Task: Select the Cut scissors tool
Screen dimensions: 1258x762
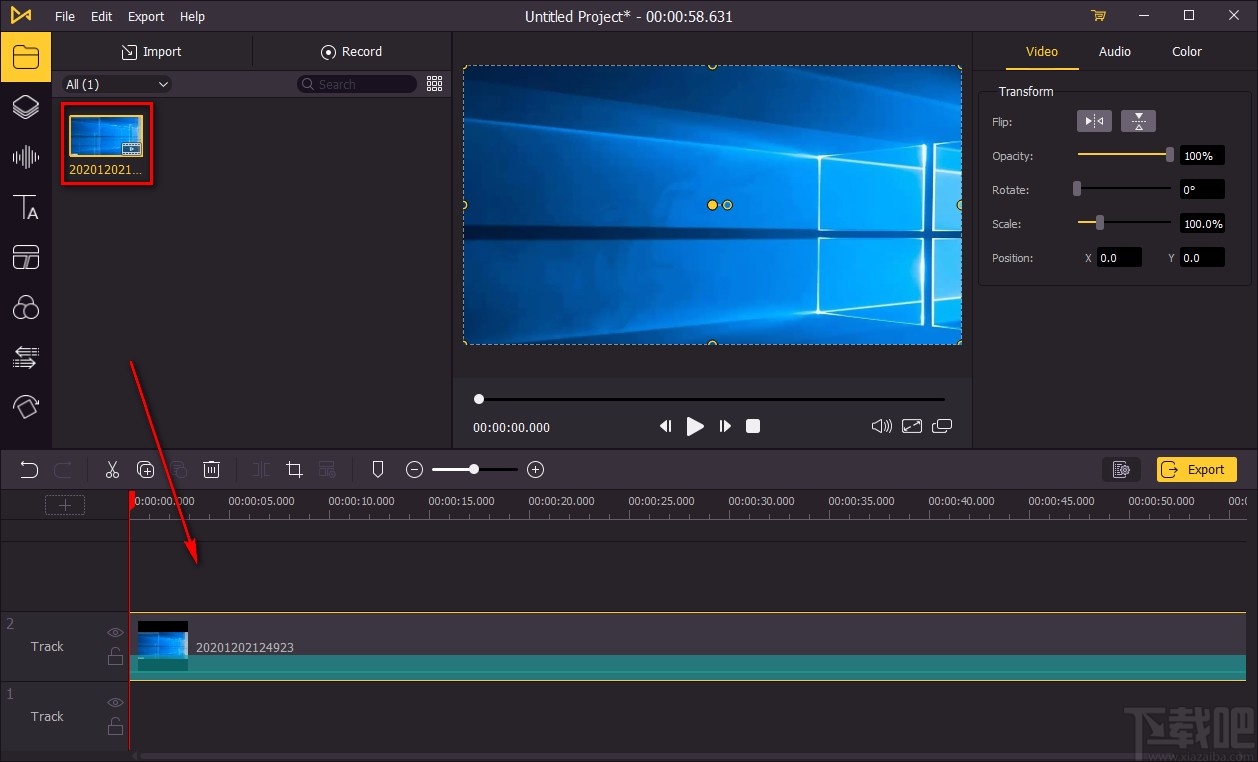Action: tap(112, 469)
